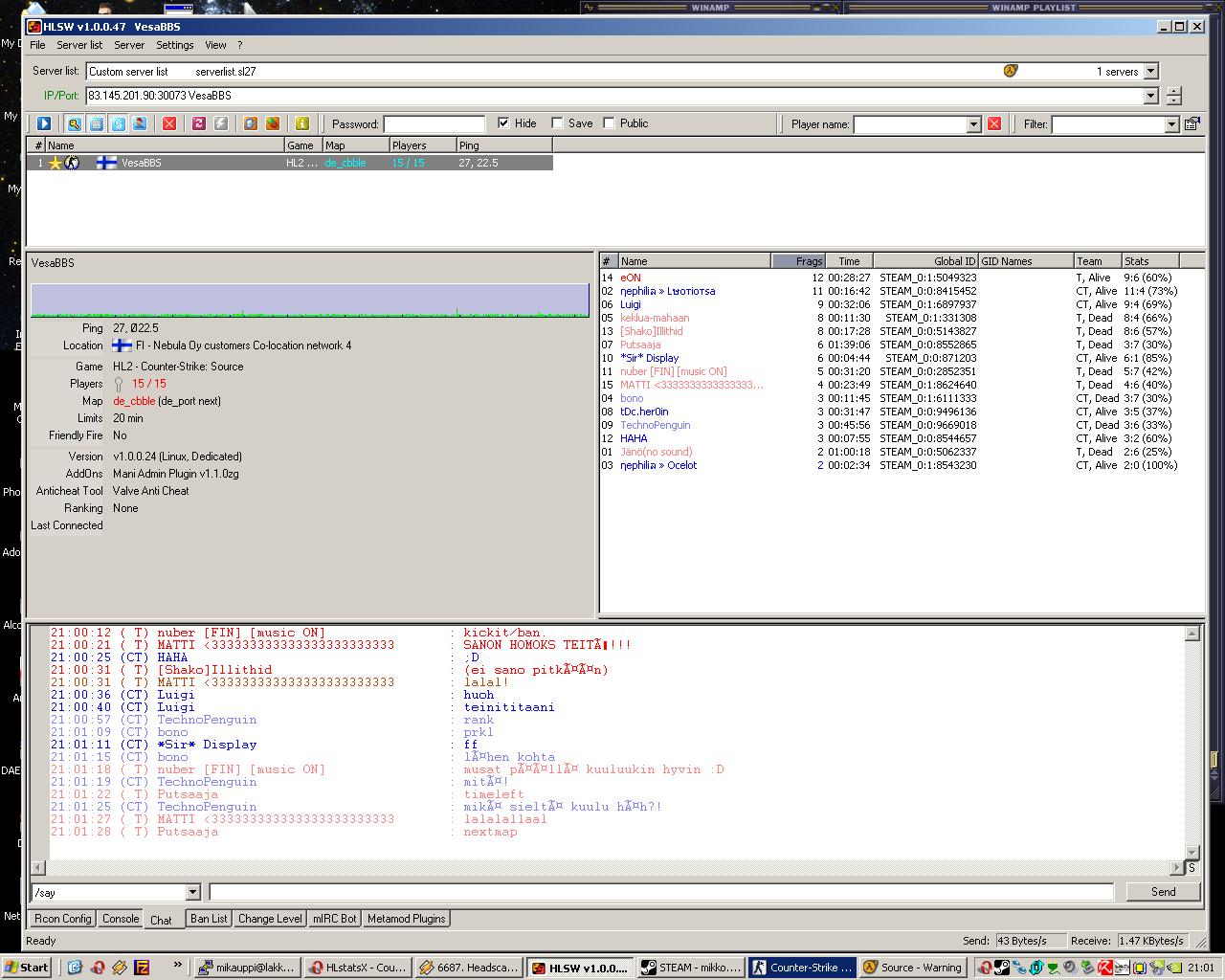
Task: Enable the Save password checkbox
Action: pyautogui.click(x=557, y=123)
